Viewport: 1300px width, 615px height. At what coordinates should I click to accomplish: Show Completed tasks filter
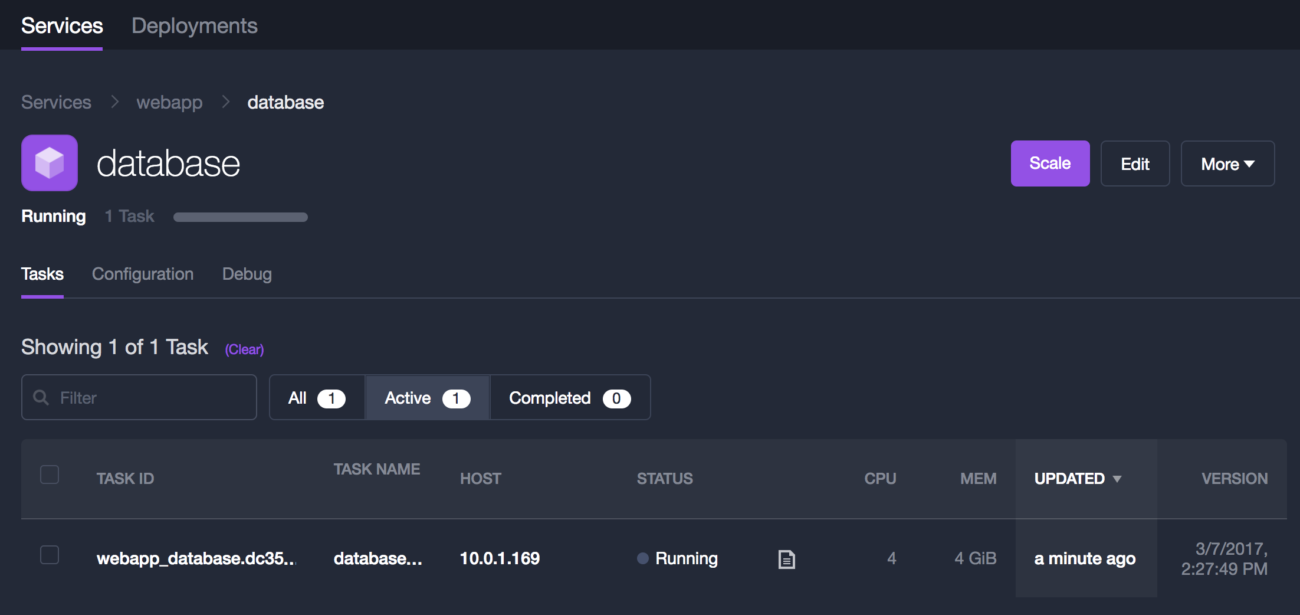[x=569, y=398]
